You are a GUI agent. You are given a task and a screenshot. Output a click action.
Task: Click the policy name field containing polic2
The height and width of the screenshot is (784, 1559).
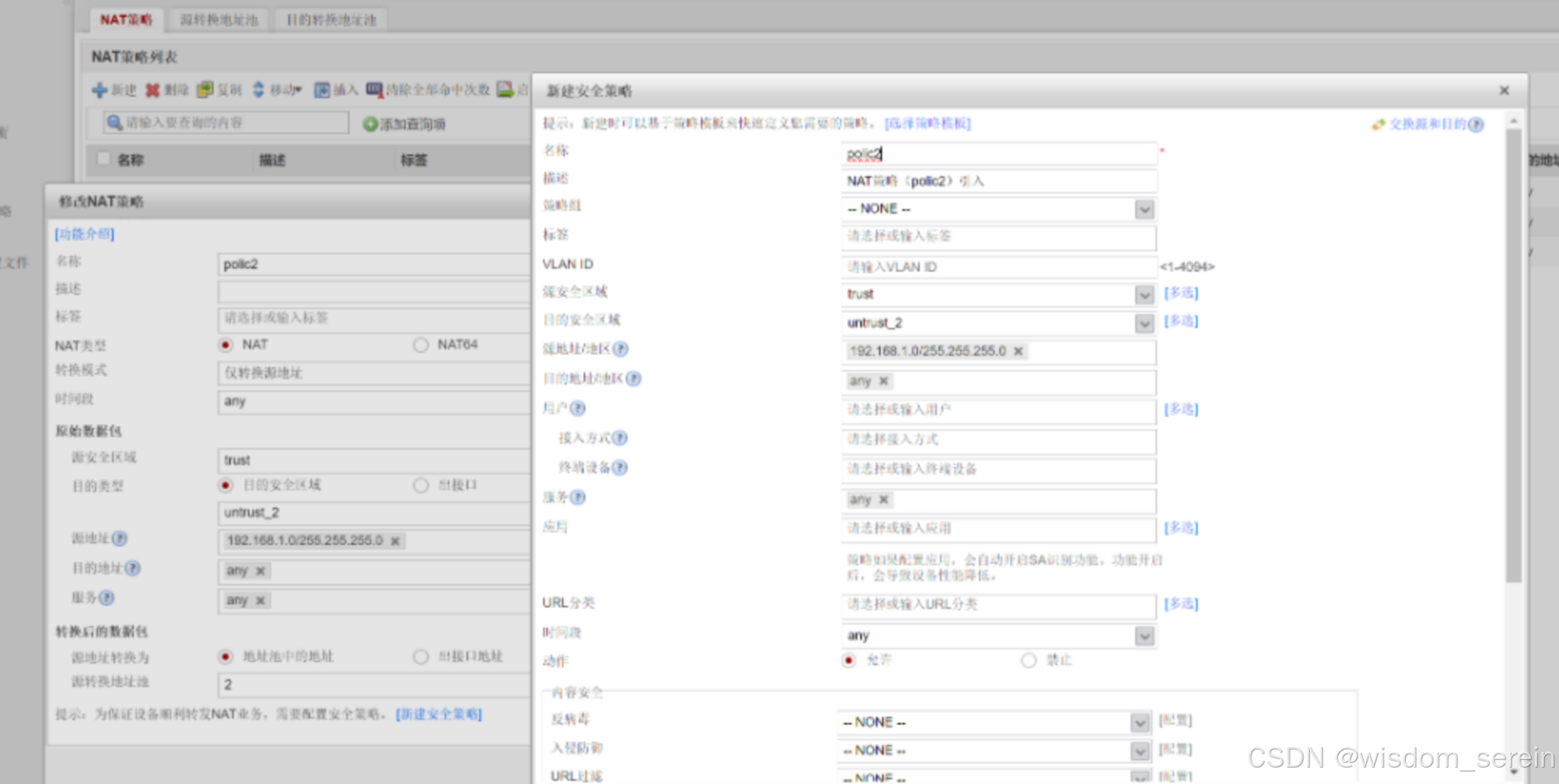coord(999,154)
